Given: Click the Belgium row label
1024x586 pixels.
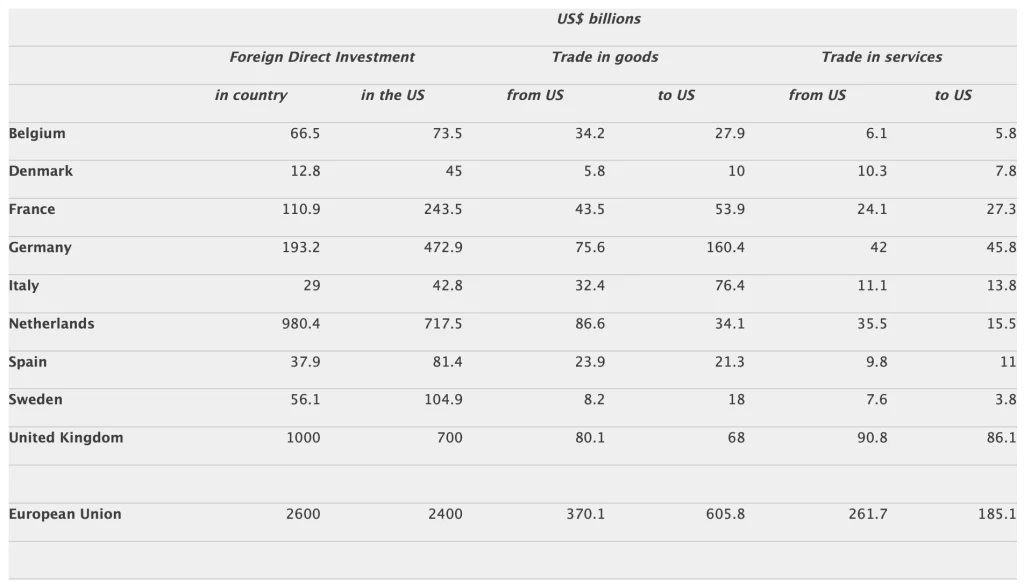Looking at the screenshot, I should point(37,133).
